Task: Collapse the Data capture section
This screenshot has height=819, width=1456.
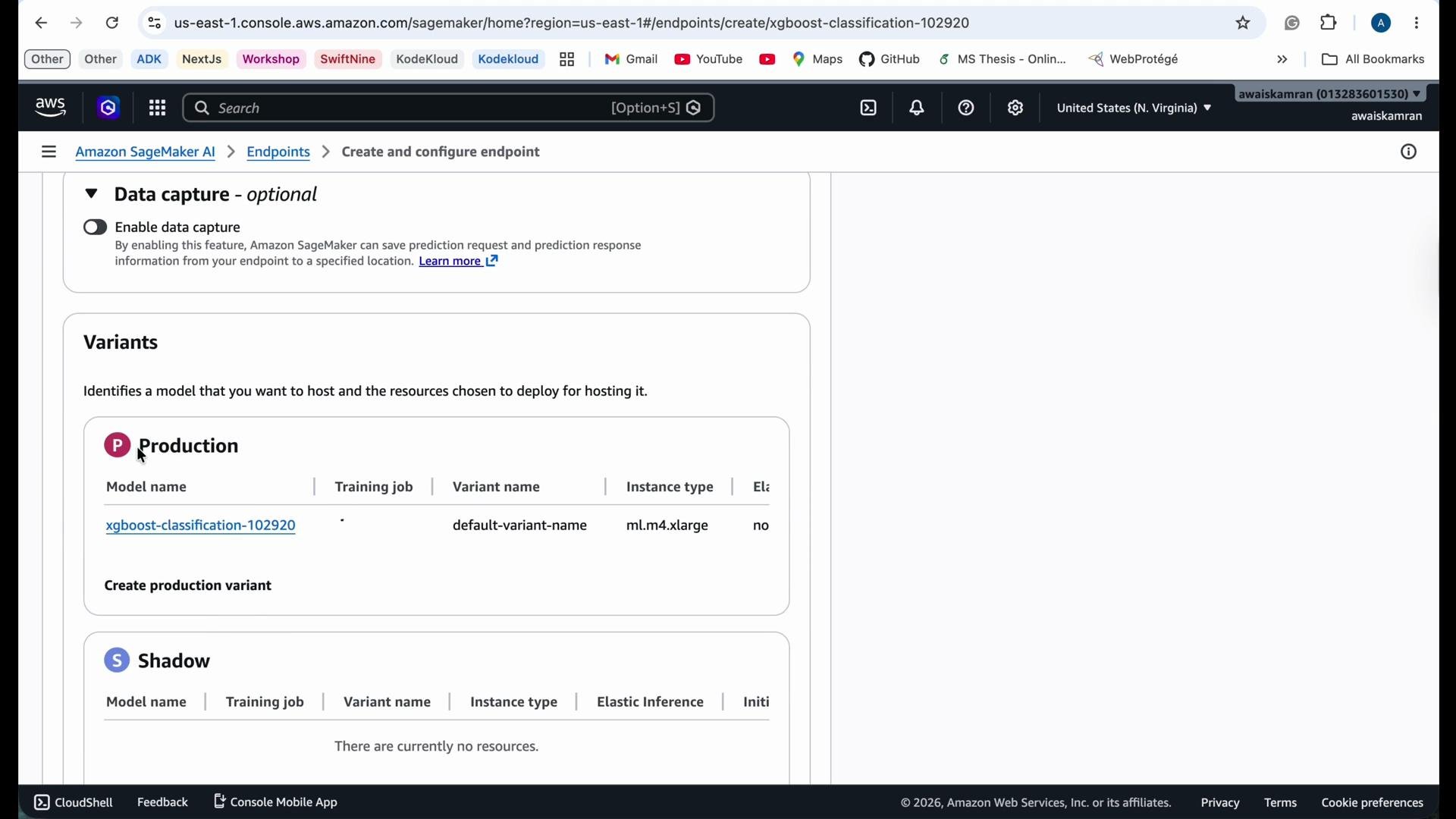Action: pos(91,194)
